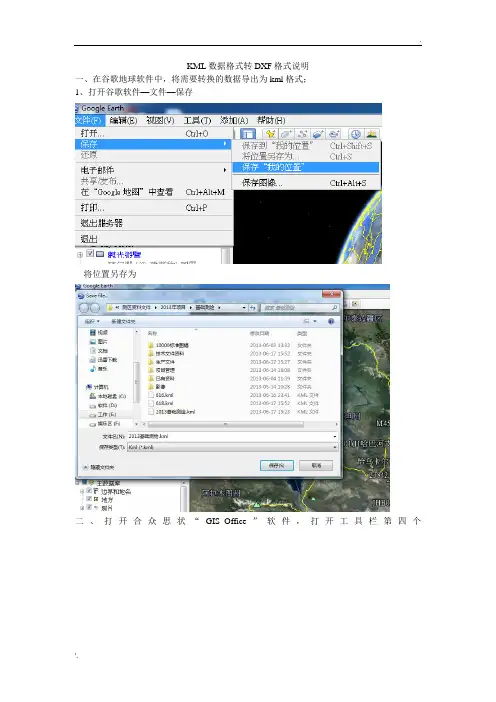Toggle the 地方 layer checkbox
Screen dimensions: 496x702
(x=89, y=499)
